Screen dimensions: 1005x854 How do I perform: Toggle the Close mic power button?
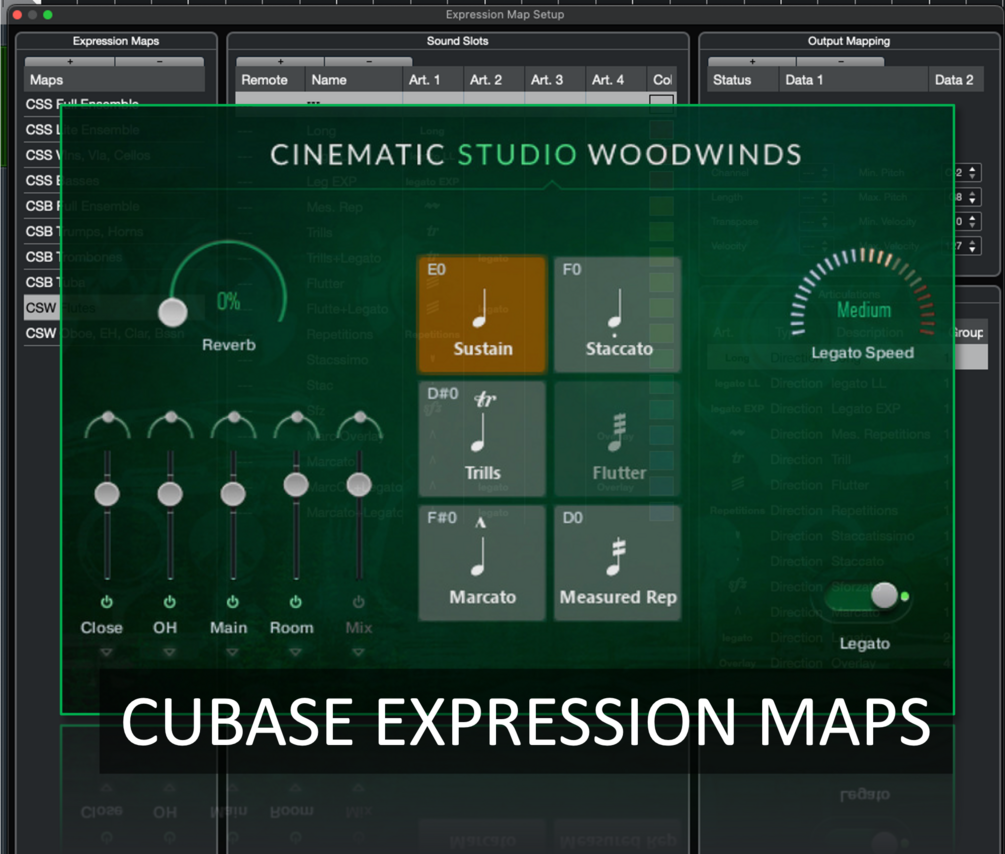(x=106, y=601)
